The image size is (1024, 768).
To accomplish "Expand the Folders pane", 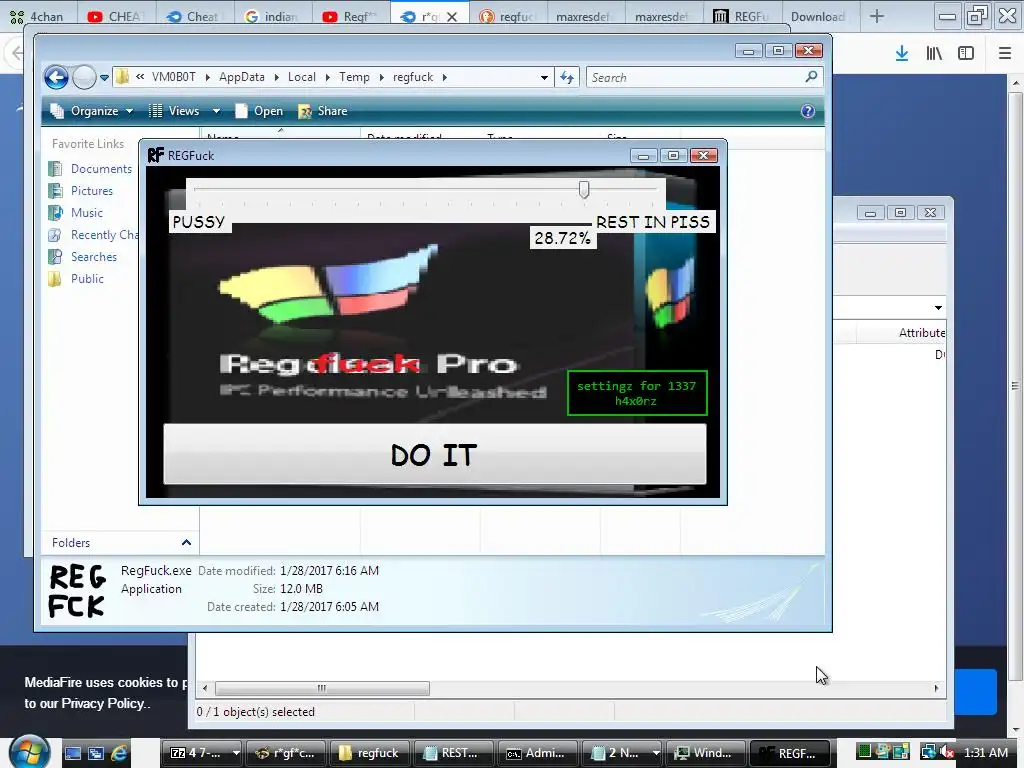I will (x=186, y=543).
